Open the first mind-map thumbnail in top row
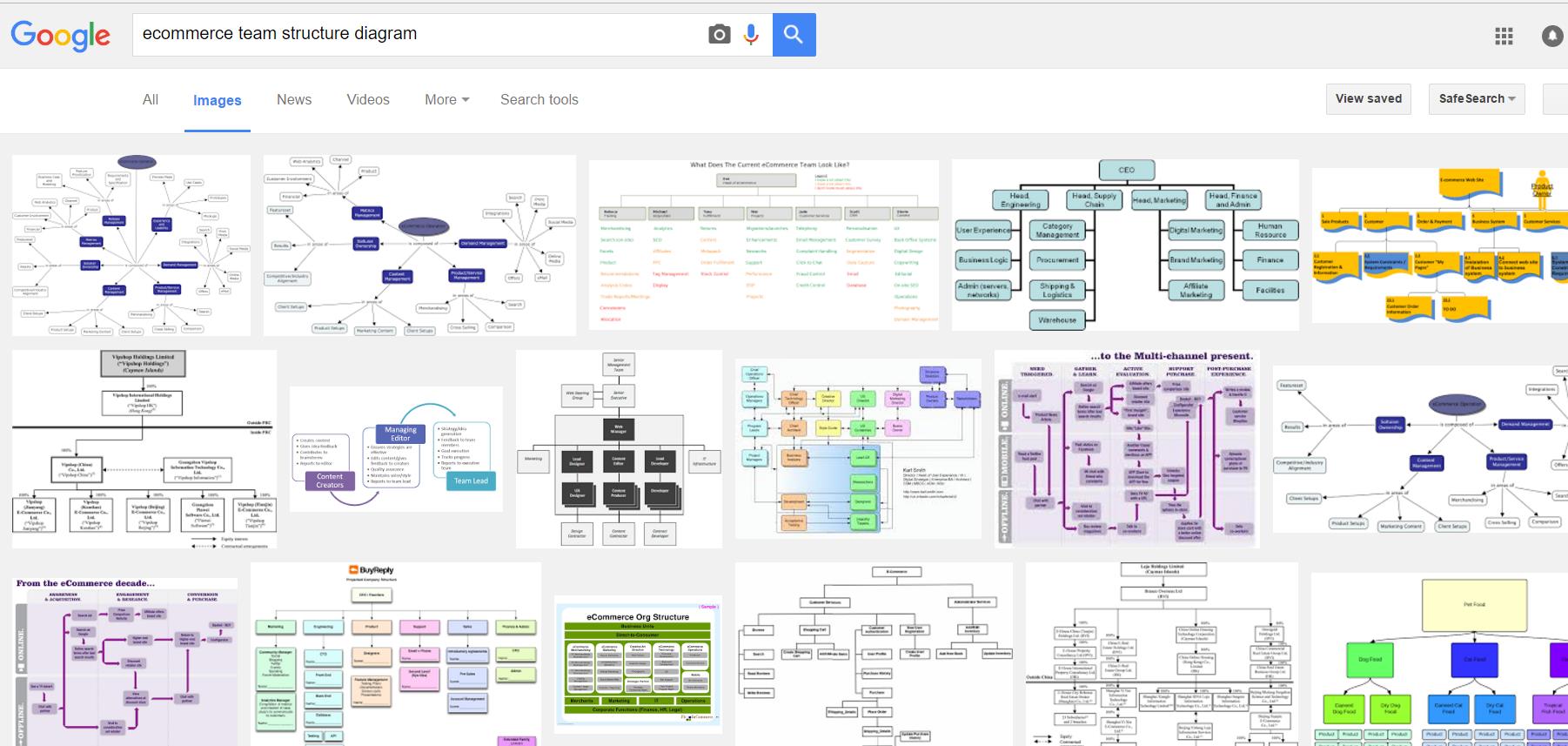This screenshot has height=746, width=1568. 131,245
